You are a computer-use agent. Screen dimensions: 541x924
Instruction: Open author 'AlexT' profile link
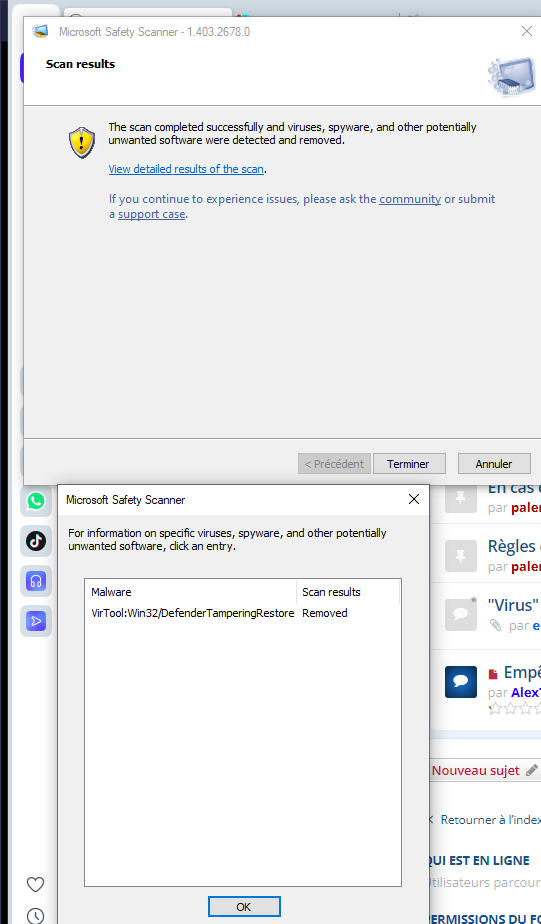(x=526, y=692)
